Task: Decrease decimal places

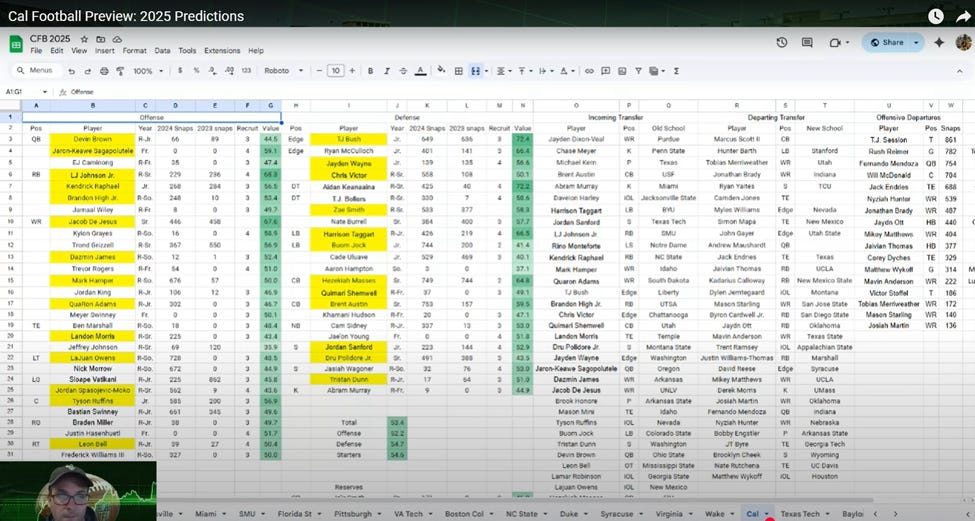Action: click(x=213, y=71)
